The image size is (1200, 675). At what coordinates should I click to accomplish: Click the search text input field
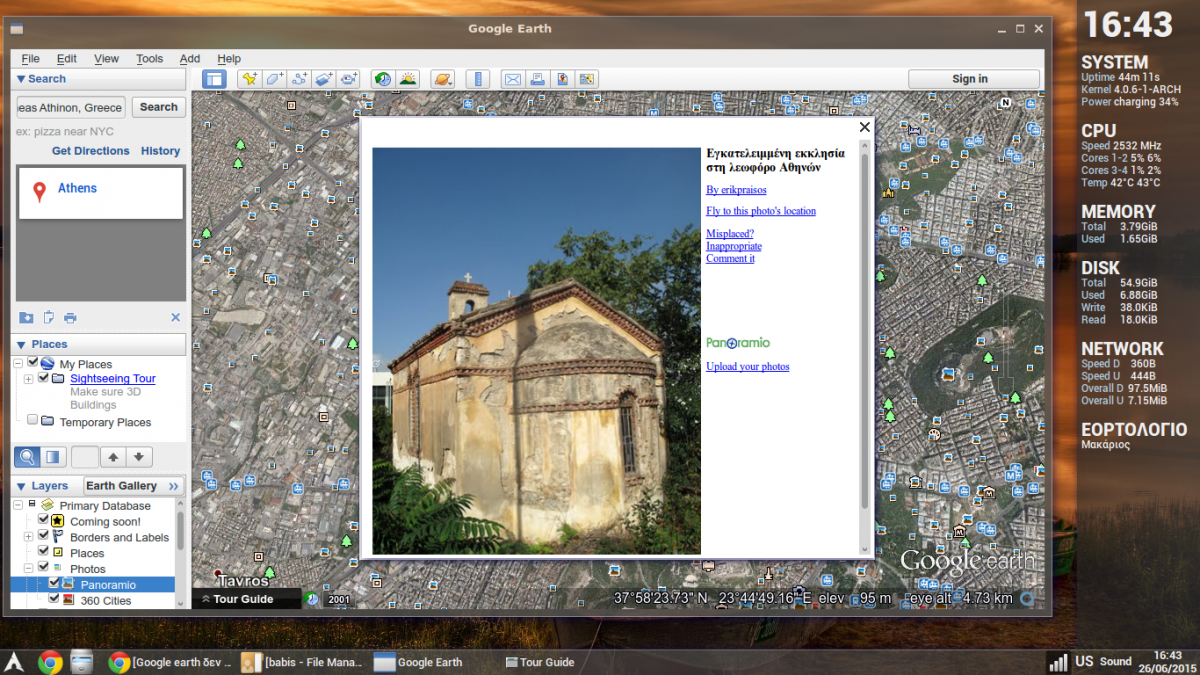click(x=71, y=107)
